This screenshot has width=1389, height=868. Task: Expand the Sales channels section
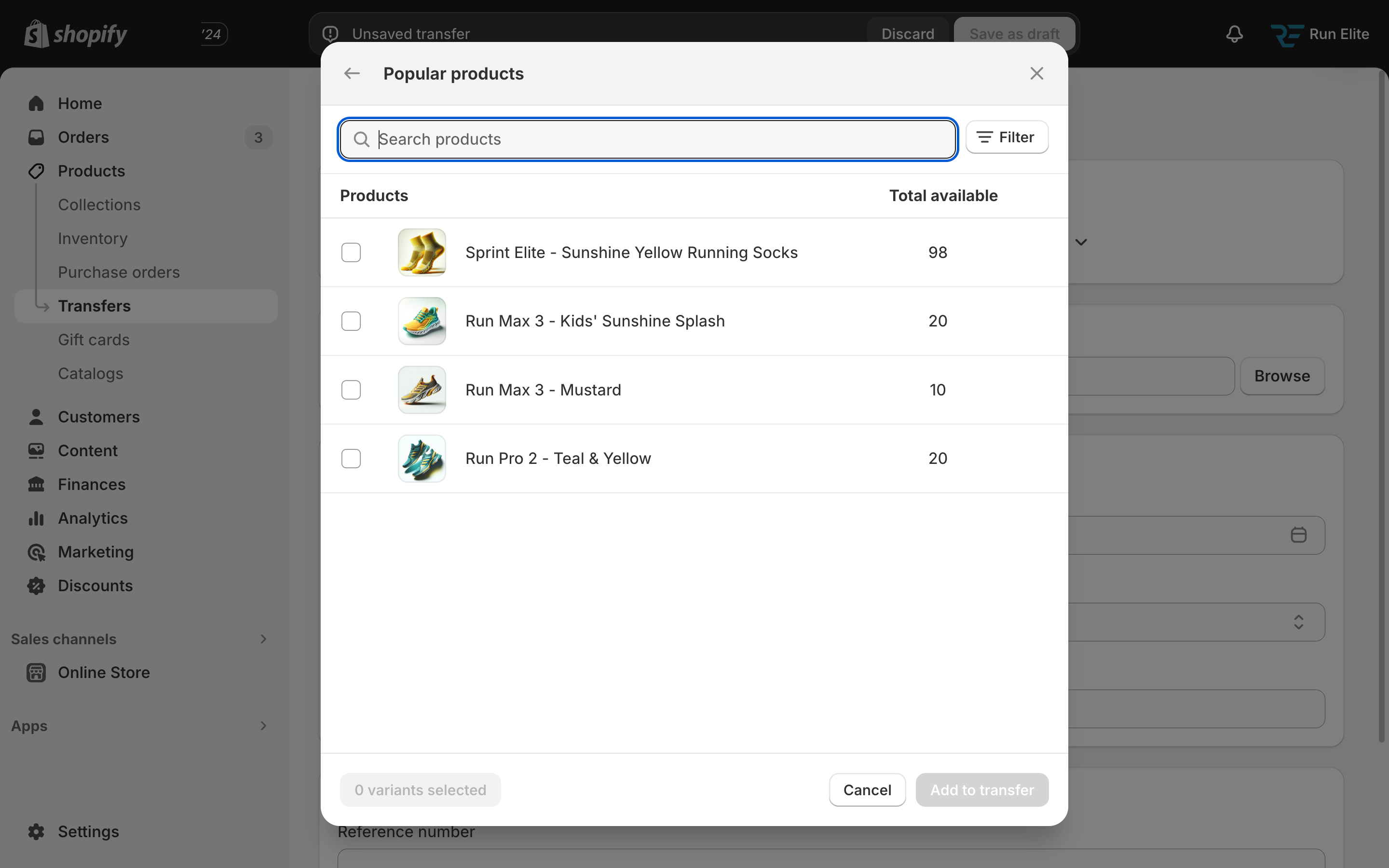click(x=263, y=639)
